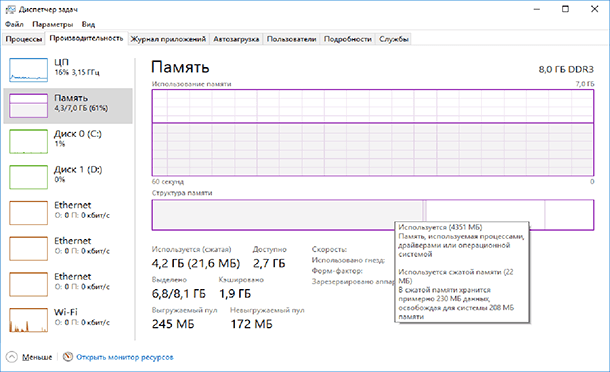Select the Память sidebar thumbnail
The height and width of the screenshot is (372, 610).
click(x=28, y=105)
